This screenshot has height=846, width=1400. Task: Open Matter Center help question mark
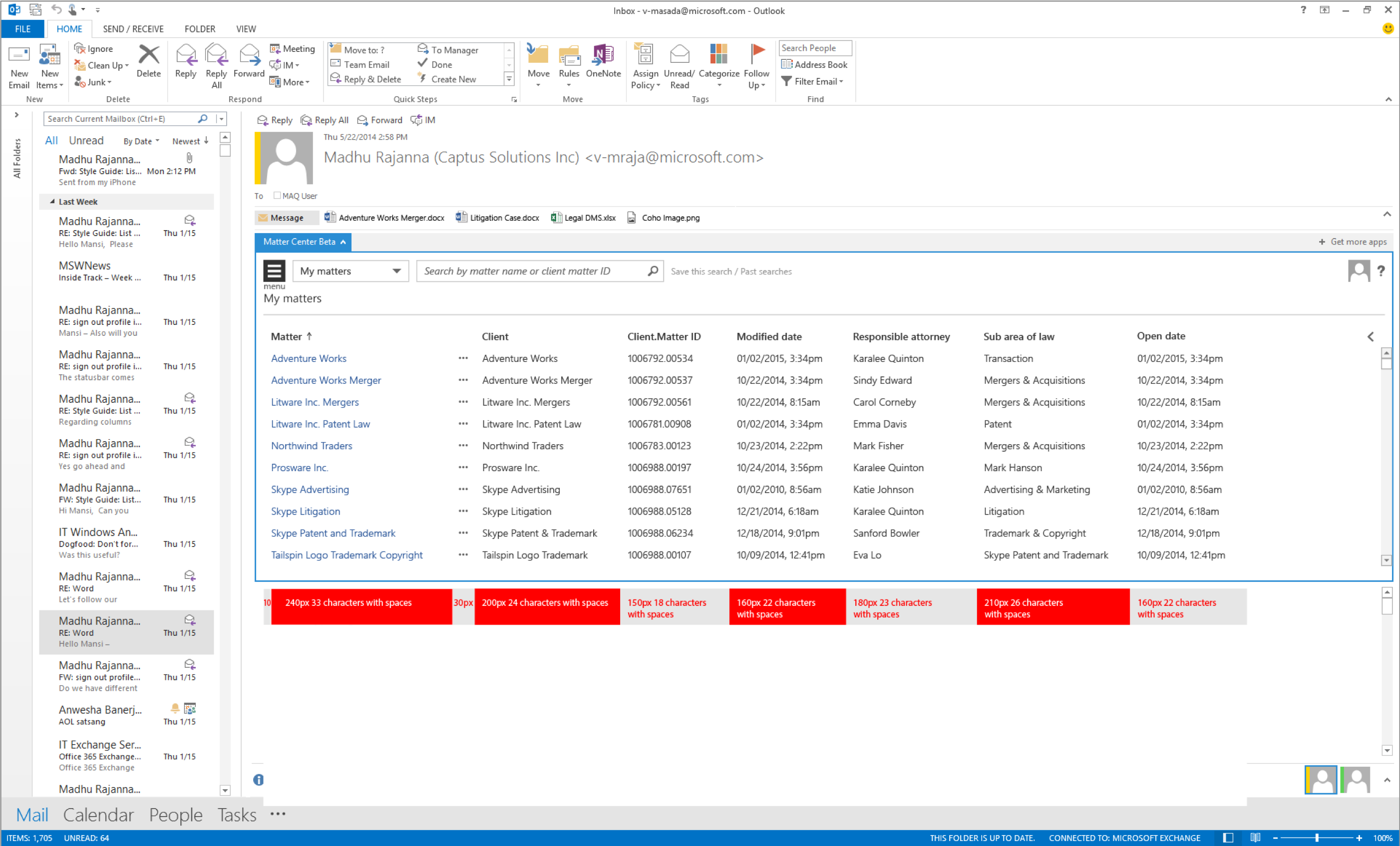point(1381,271)
